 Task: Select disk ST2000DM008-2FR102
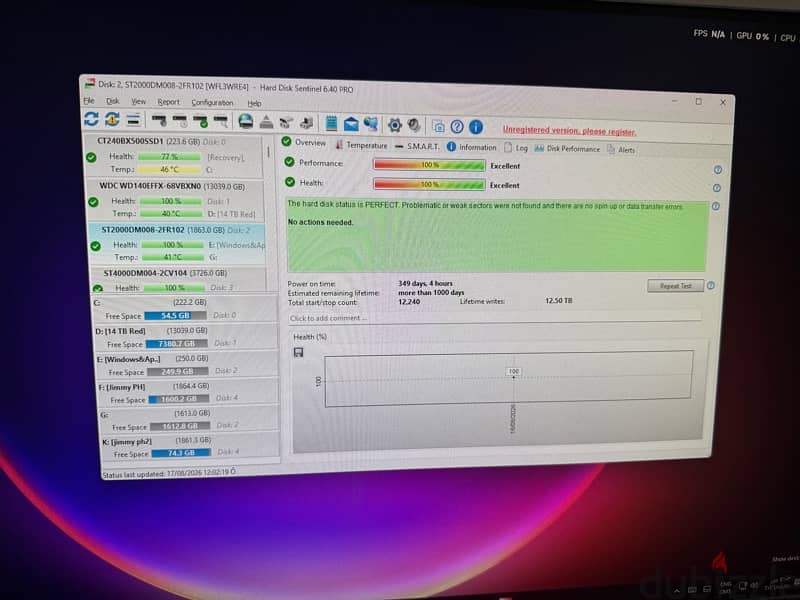(178, 244)
